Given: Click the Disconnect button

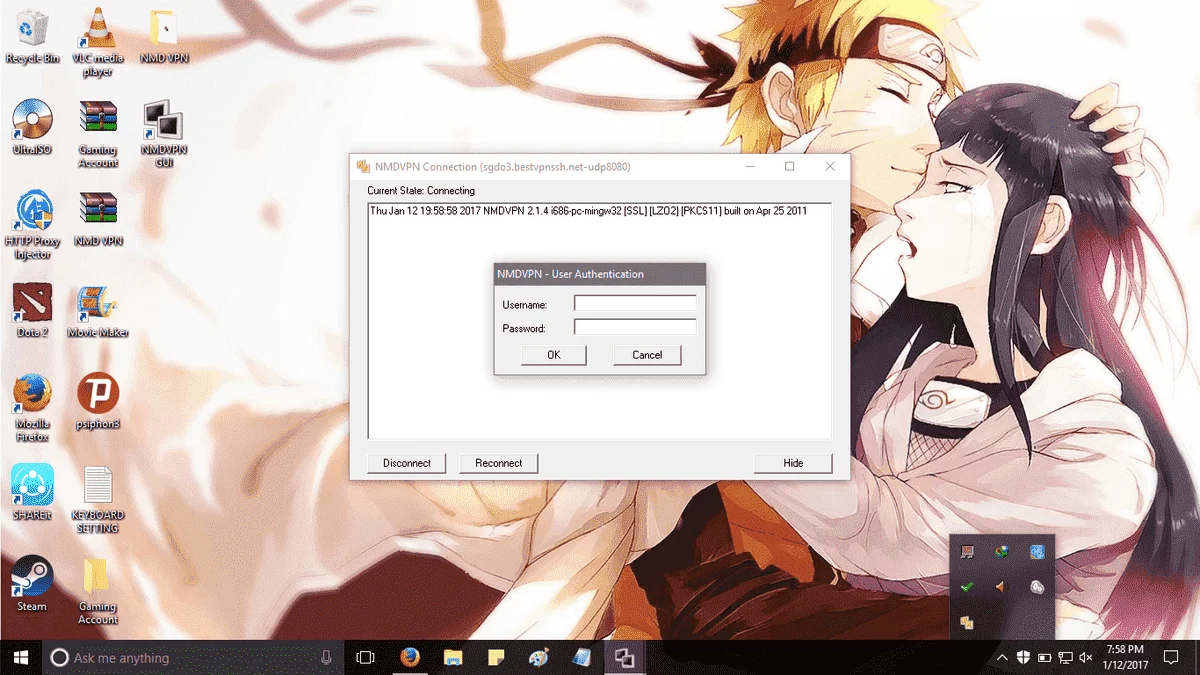Looking at the screenshot, I should pos(407,463).
